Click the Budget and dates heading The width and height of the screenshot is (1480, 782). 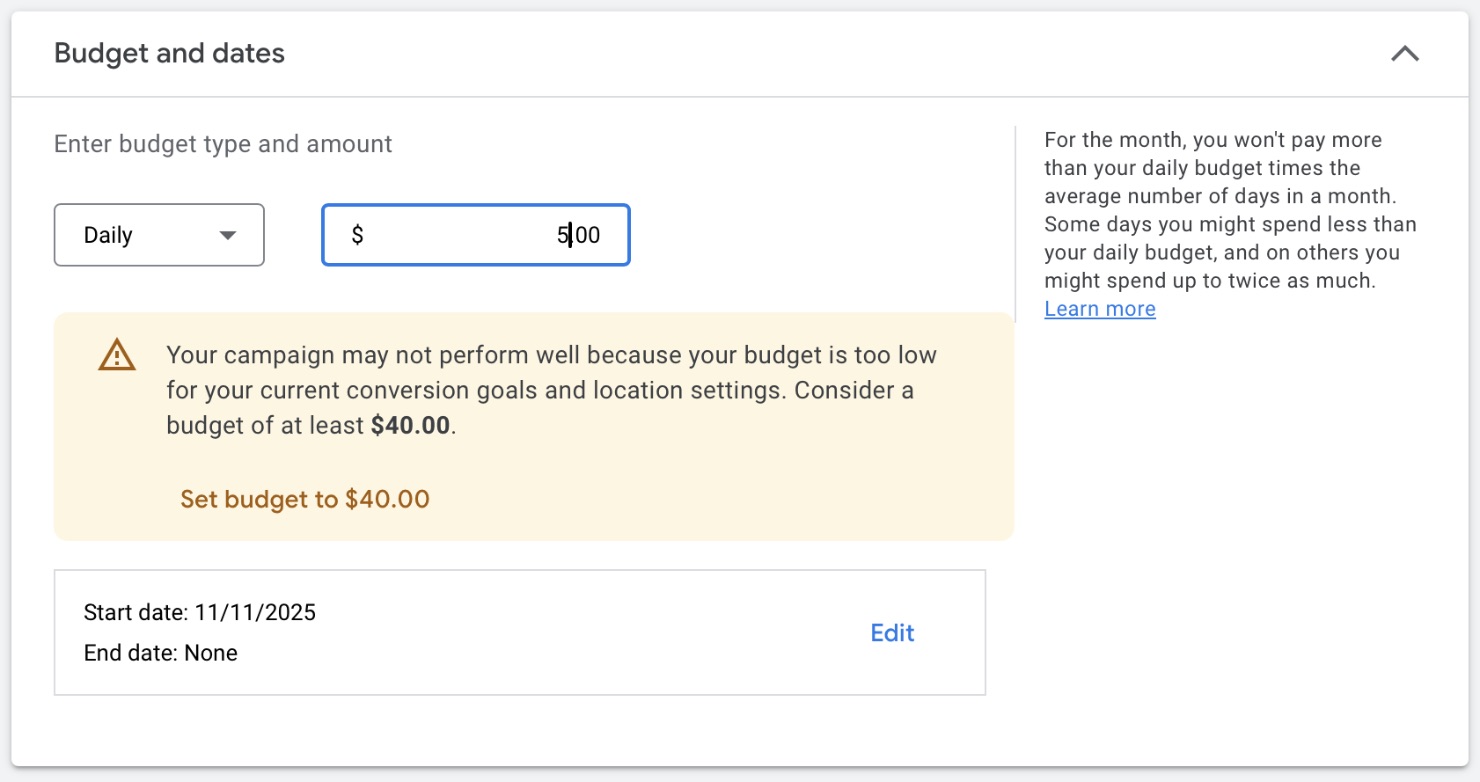click(169, 53)
